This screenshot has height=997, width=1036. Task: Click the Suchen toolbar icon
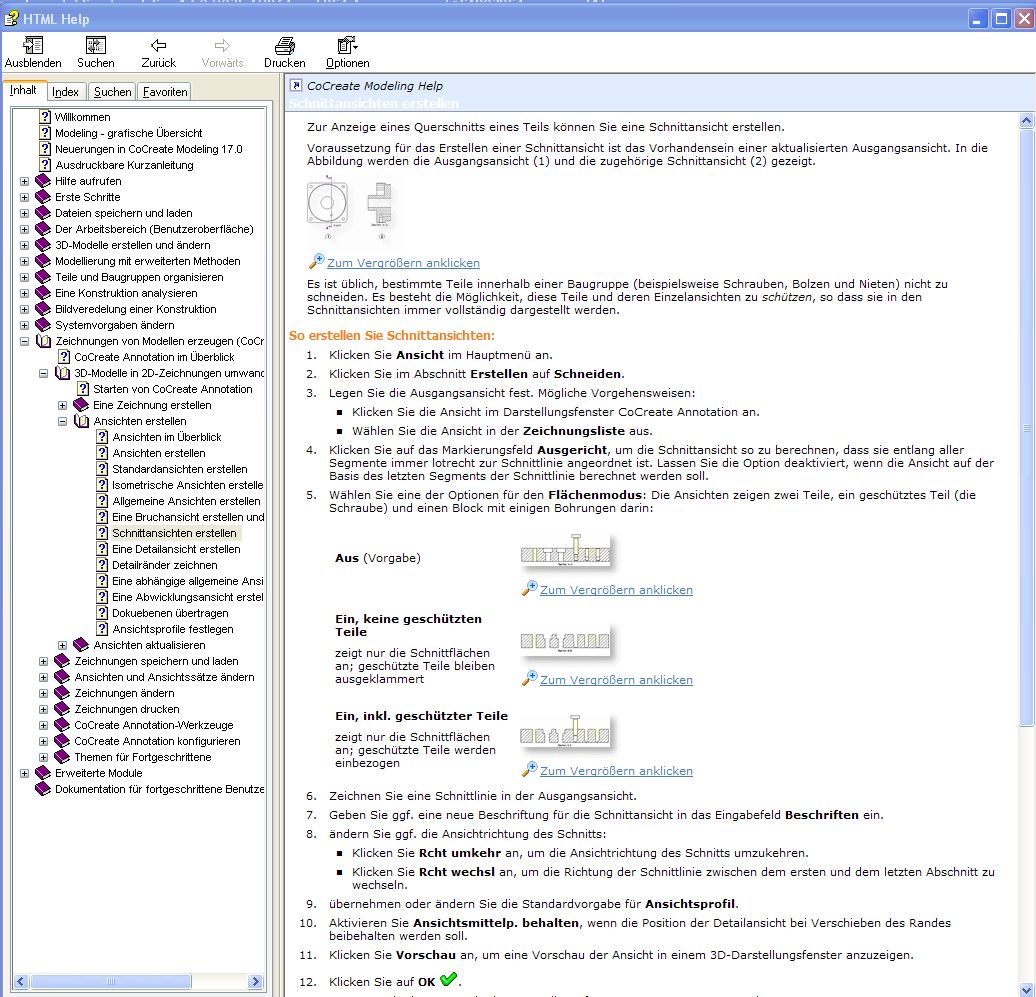coord(96,46)
